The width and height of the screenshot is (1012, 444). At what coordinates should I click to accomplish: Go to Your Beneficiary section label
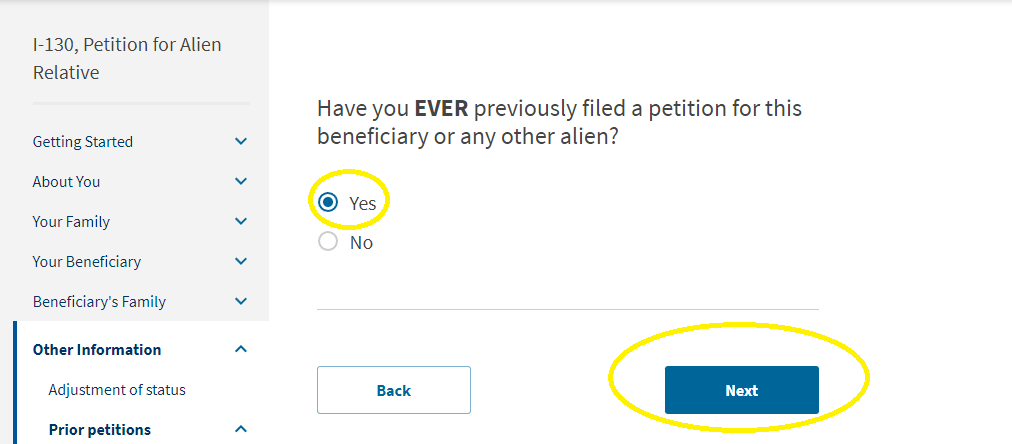click(x=86, y=261)
